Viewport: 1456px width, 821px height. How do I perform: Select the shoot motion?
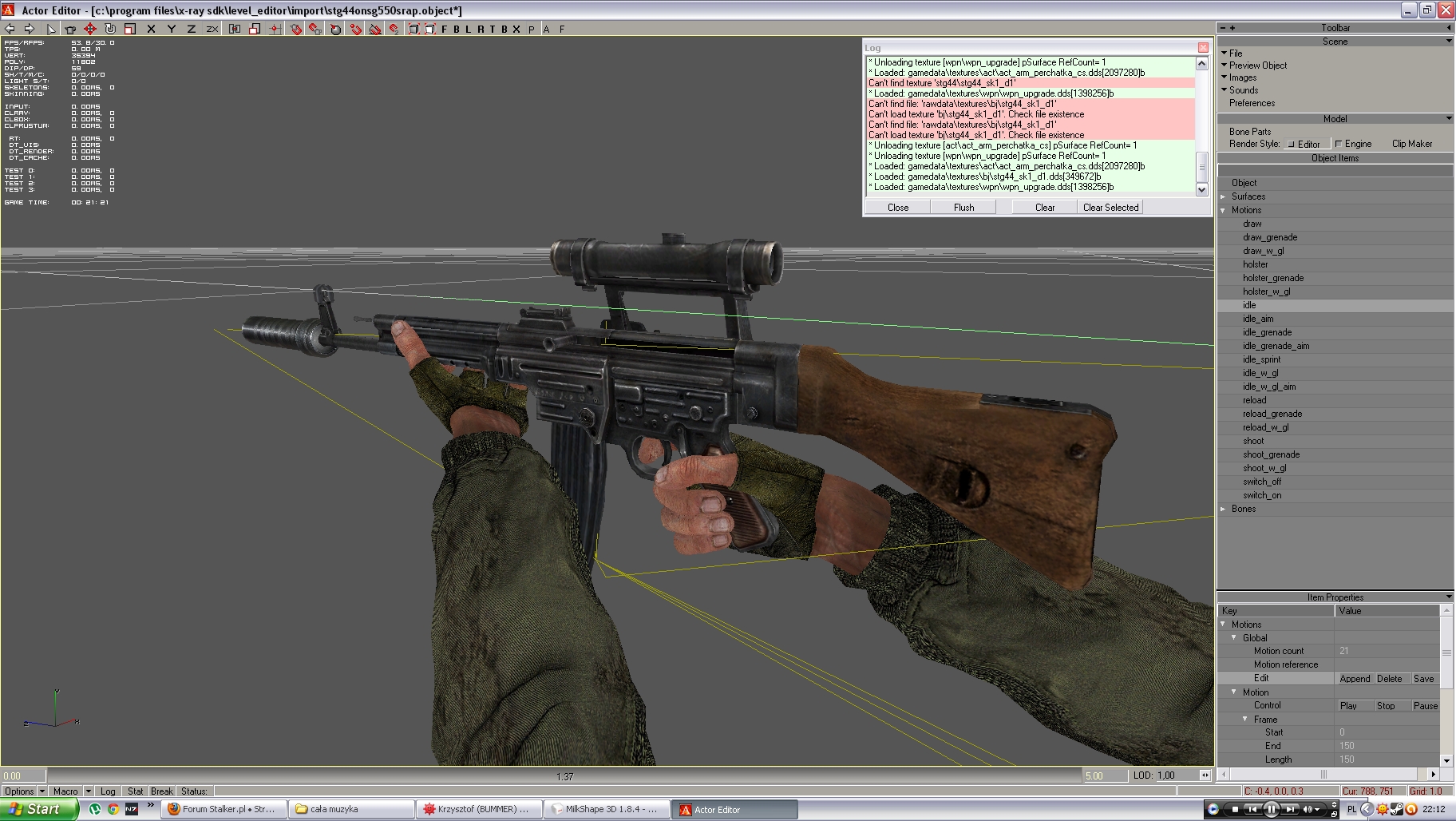[x=1253, y=441]
